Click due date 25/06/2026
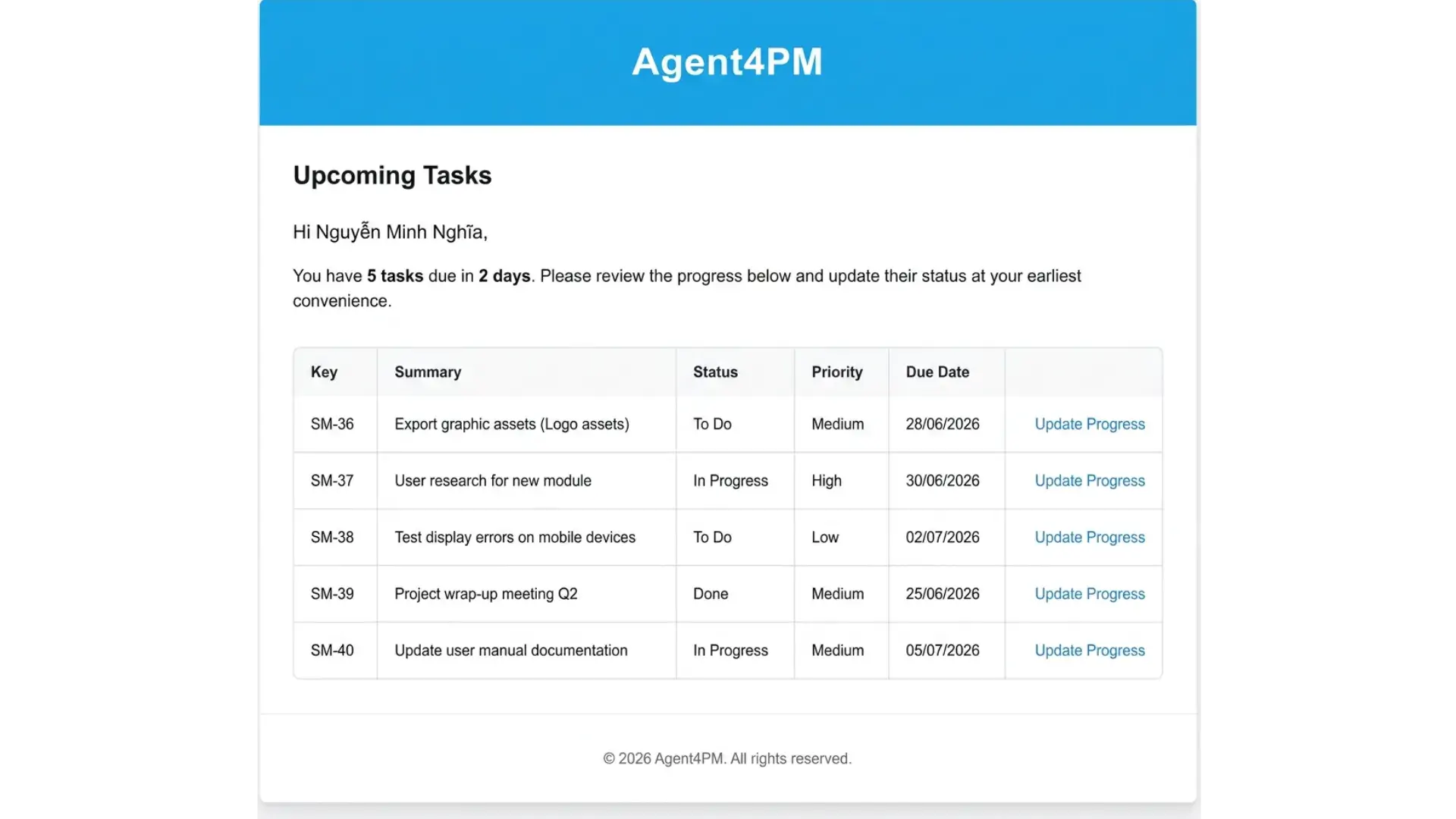Image resolution: width=1456 pixels, height=819 pixels. 943,594
